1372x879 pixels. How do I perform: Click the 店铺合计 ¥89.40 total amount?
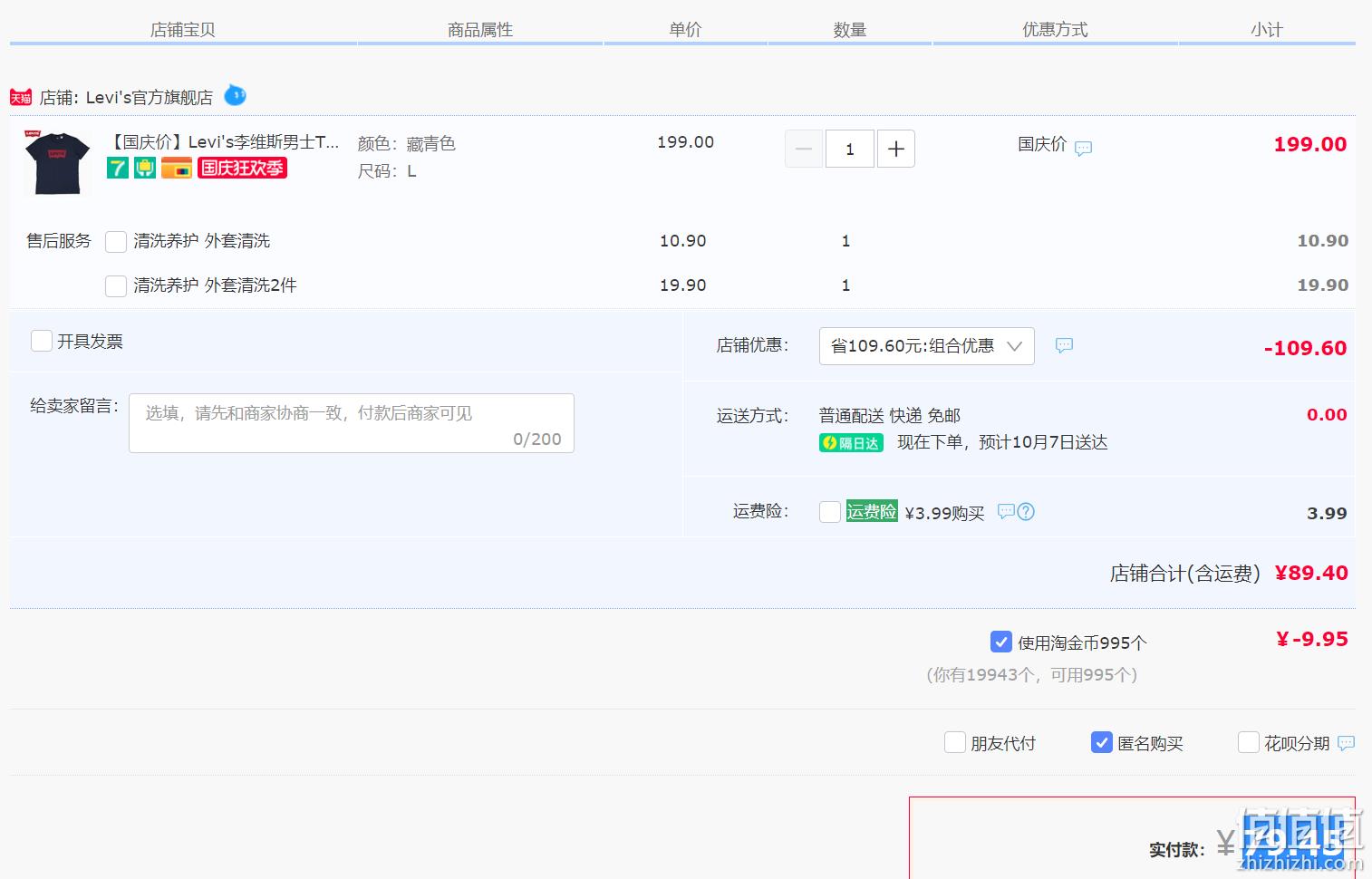coord(1311,573)
